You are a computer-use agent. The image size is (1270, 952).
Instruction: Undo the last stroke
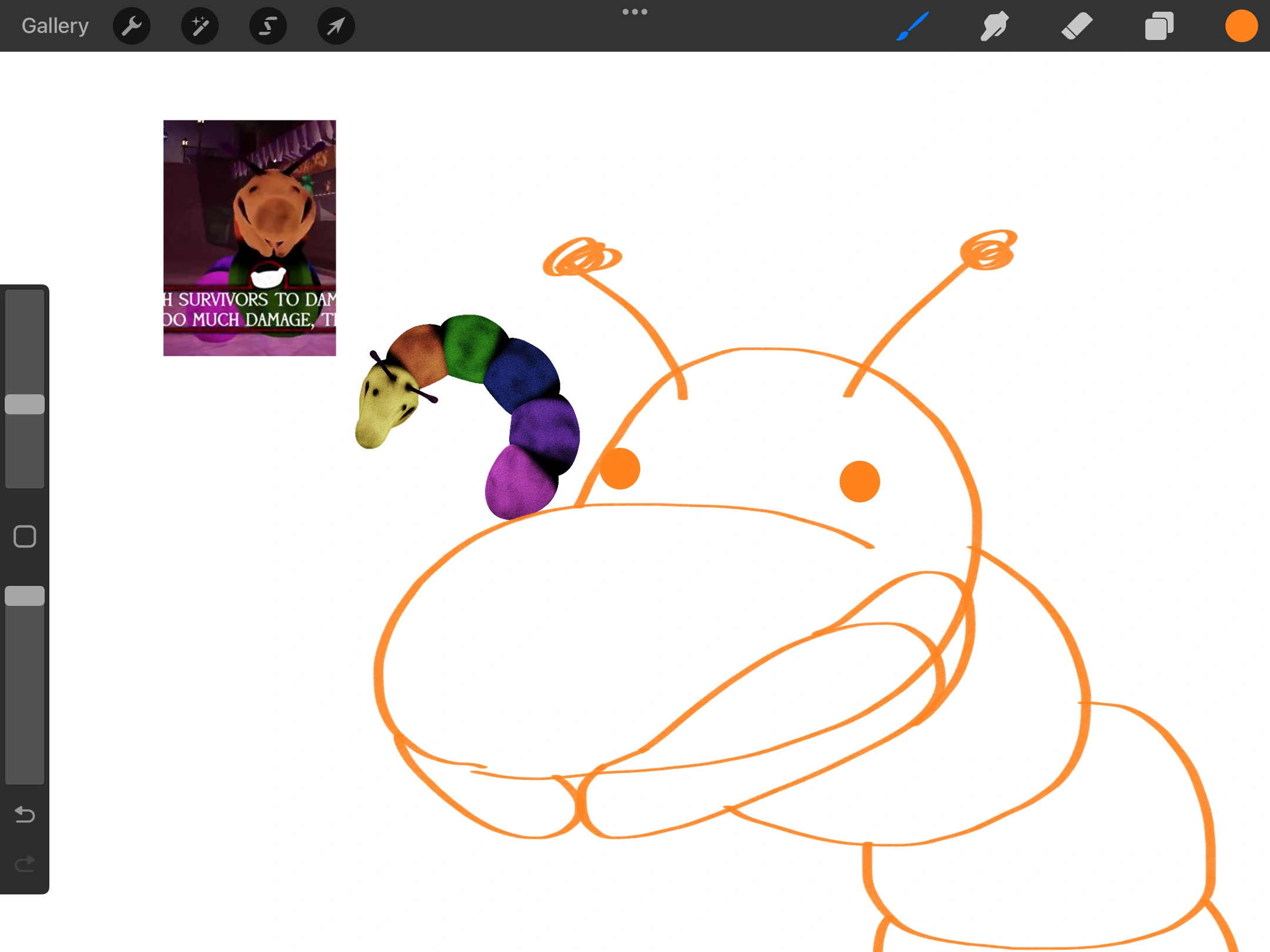tap(25, 814)
